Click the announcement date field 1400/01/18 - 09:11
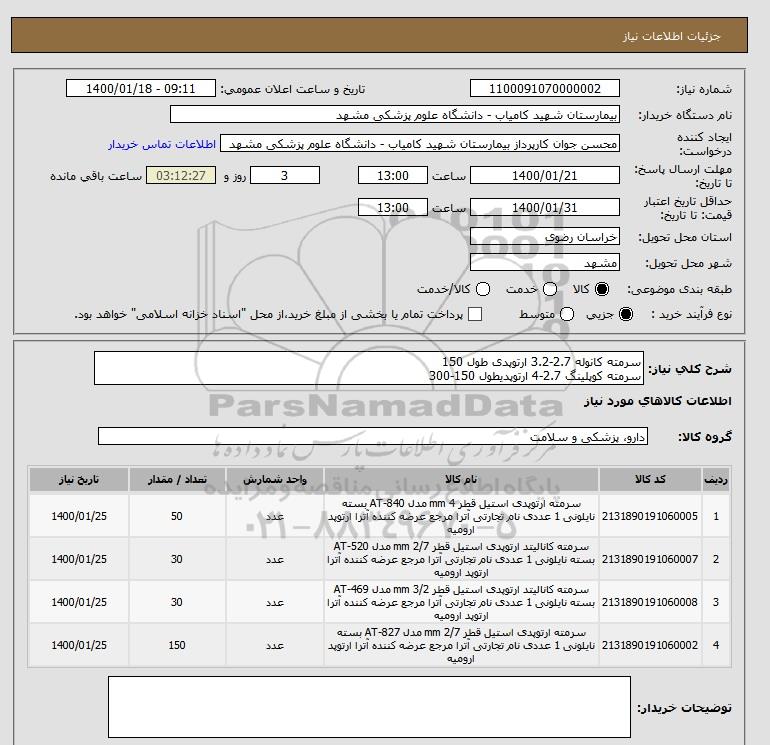 pos(140,88)
